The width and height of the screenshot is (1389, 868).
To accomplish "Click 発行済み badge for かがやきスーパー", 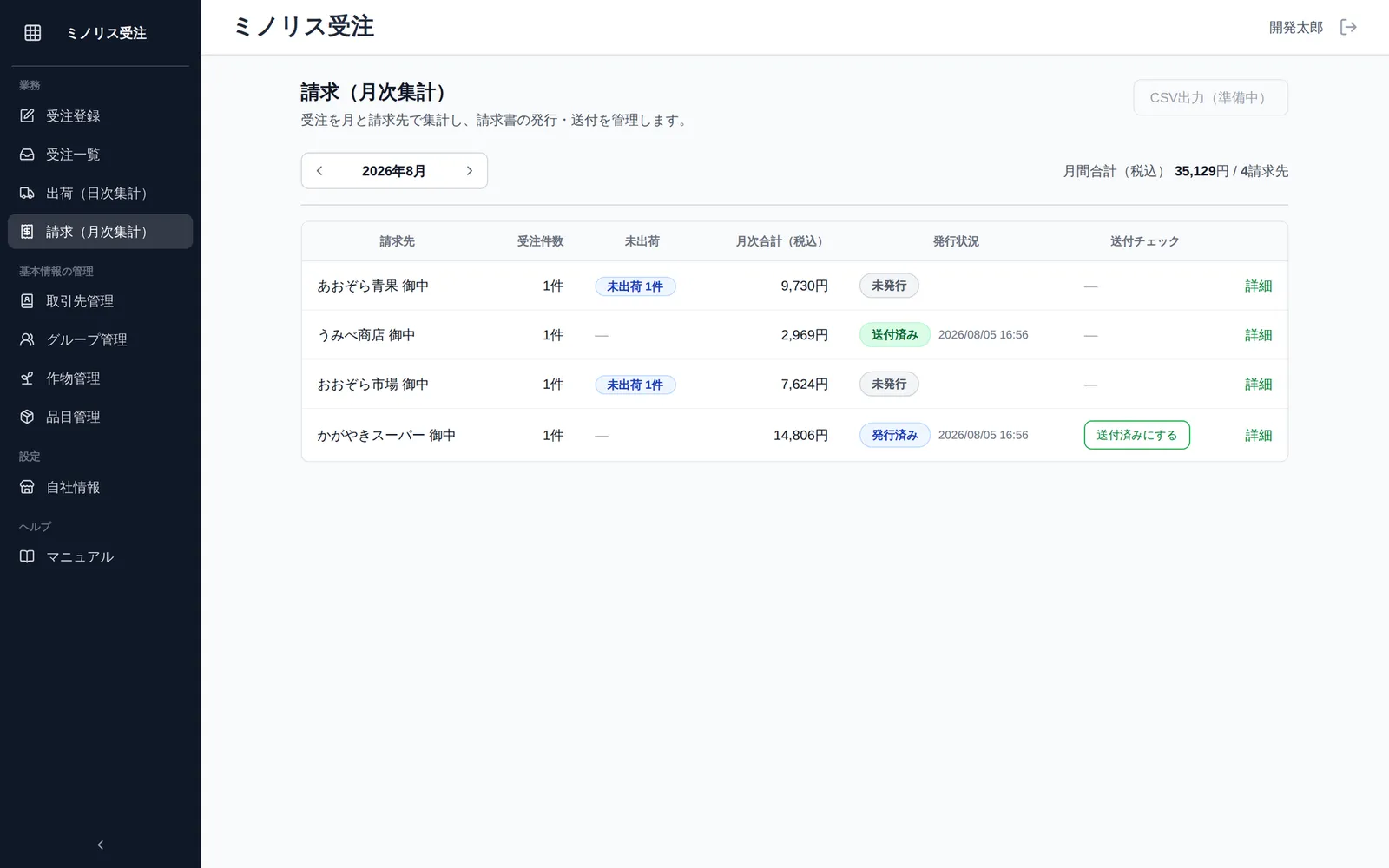I will click(894, 435).
